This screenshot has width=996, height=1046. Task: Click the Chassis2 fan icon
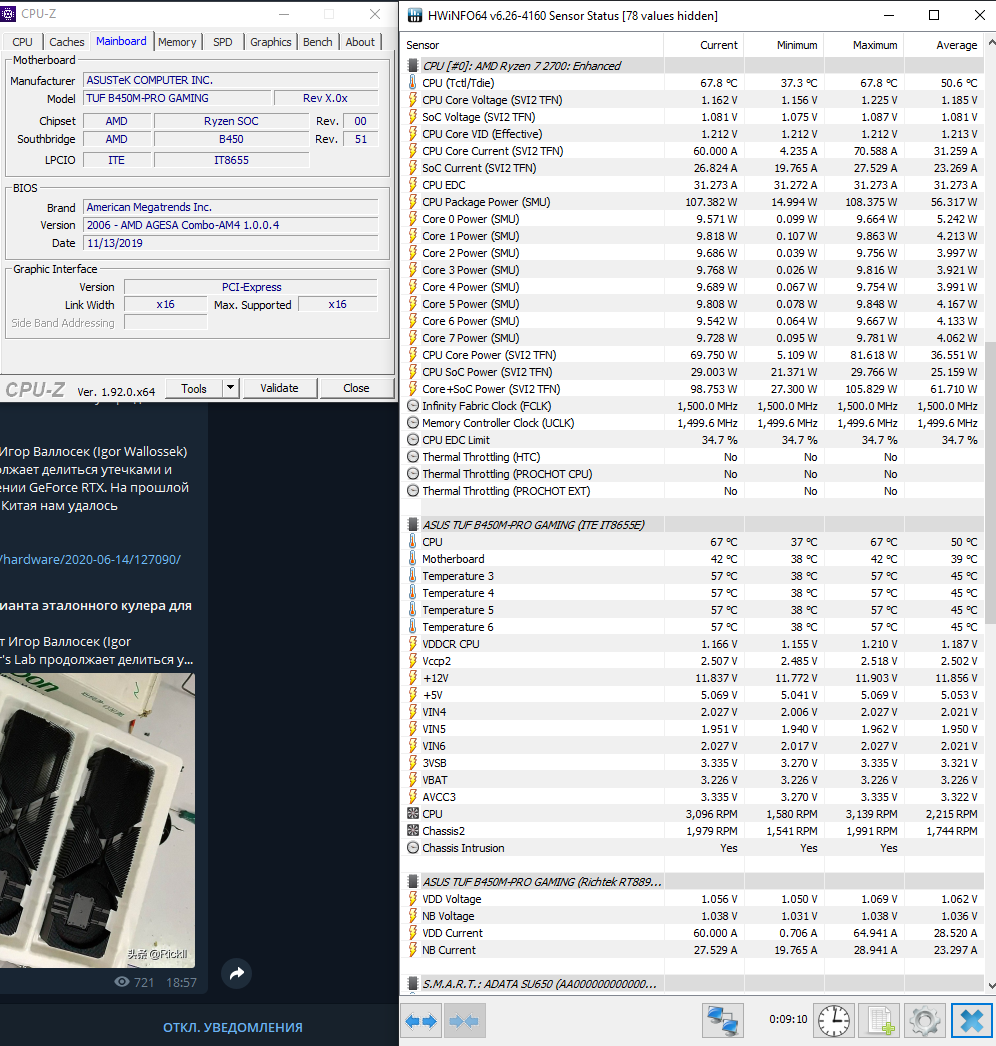412,831
